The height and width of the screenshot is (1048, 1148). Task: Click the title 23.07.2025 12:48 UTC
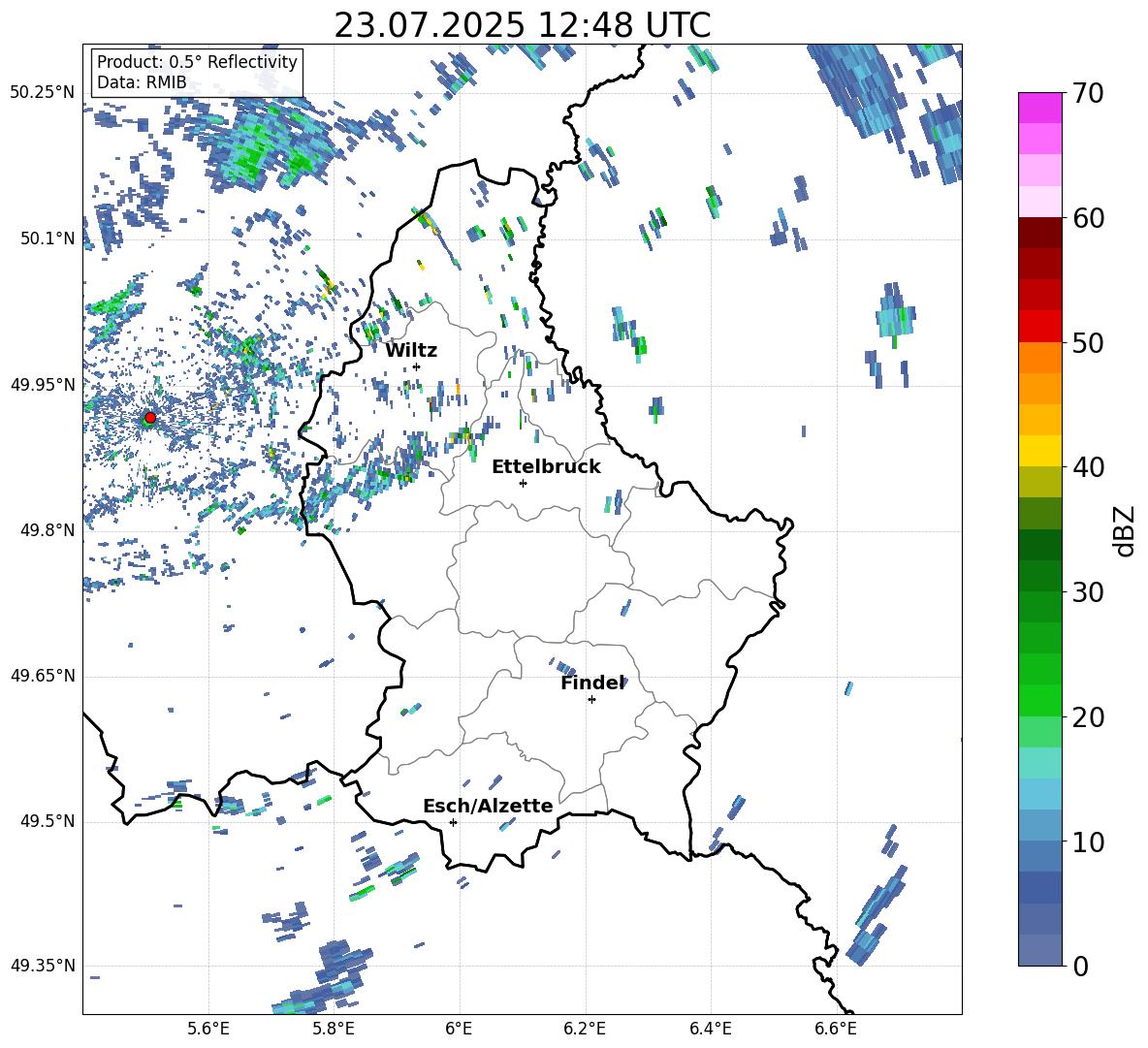click(523, 25)
